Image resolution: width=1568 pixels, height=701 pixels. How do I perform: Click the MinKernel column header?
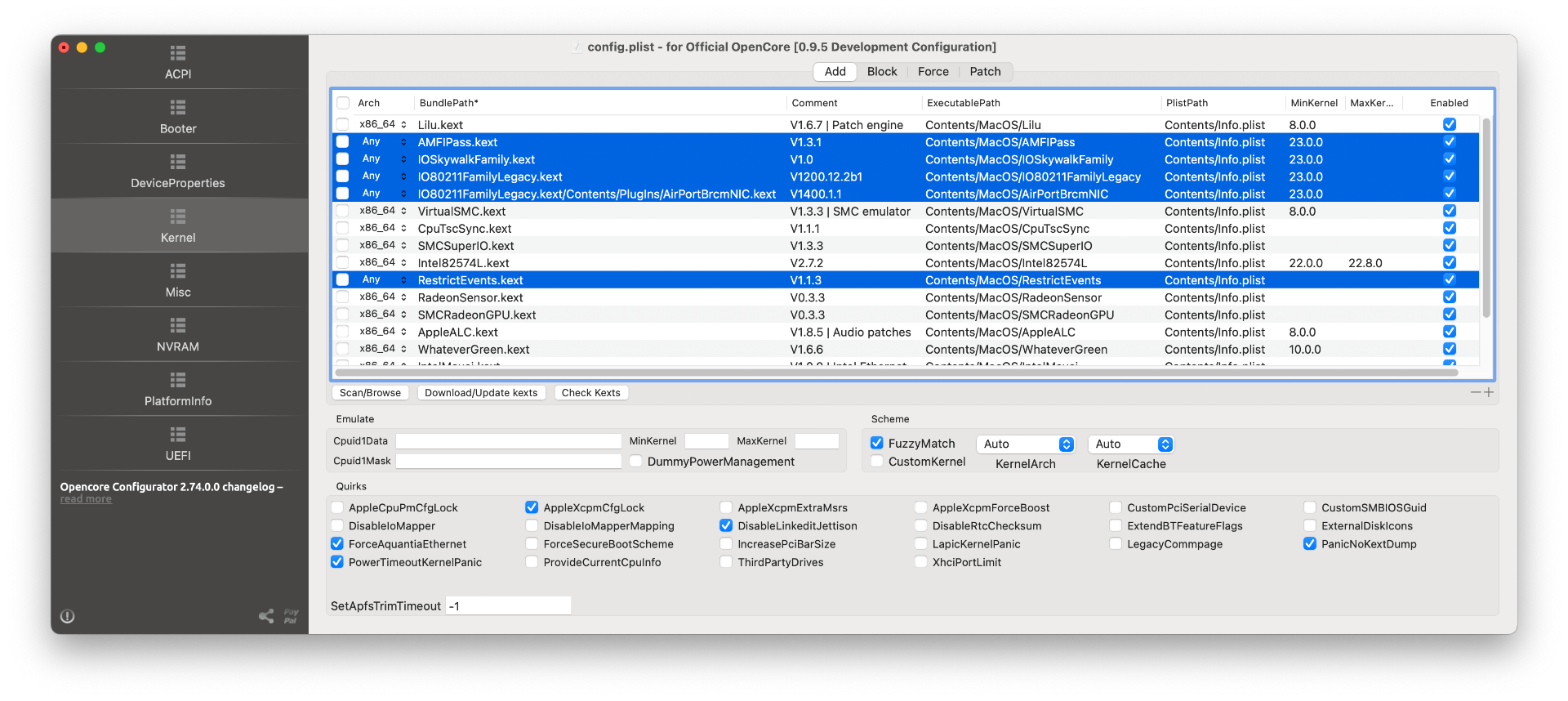tap(1314, 103)
